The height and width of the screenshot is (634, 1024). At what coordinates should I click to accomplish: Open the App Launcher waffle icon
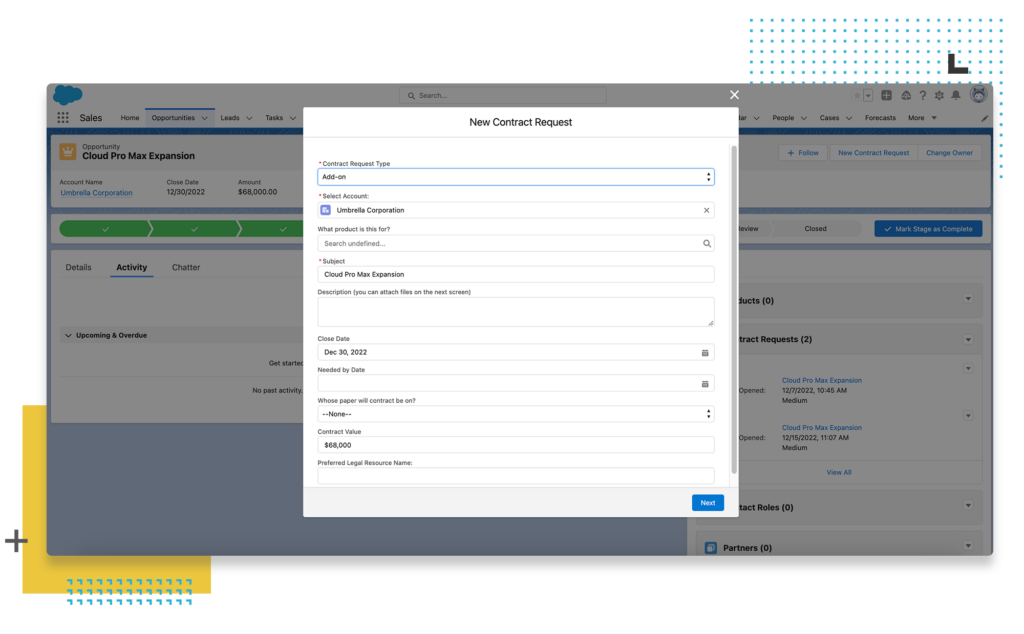pos(61,117)
